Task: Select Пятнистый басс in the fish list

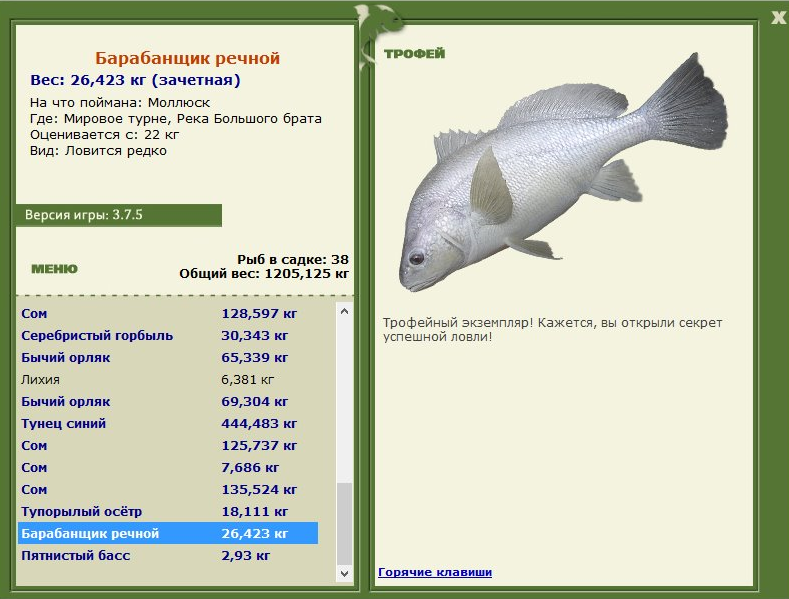Action: click(x=168, y=556)
